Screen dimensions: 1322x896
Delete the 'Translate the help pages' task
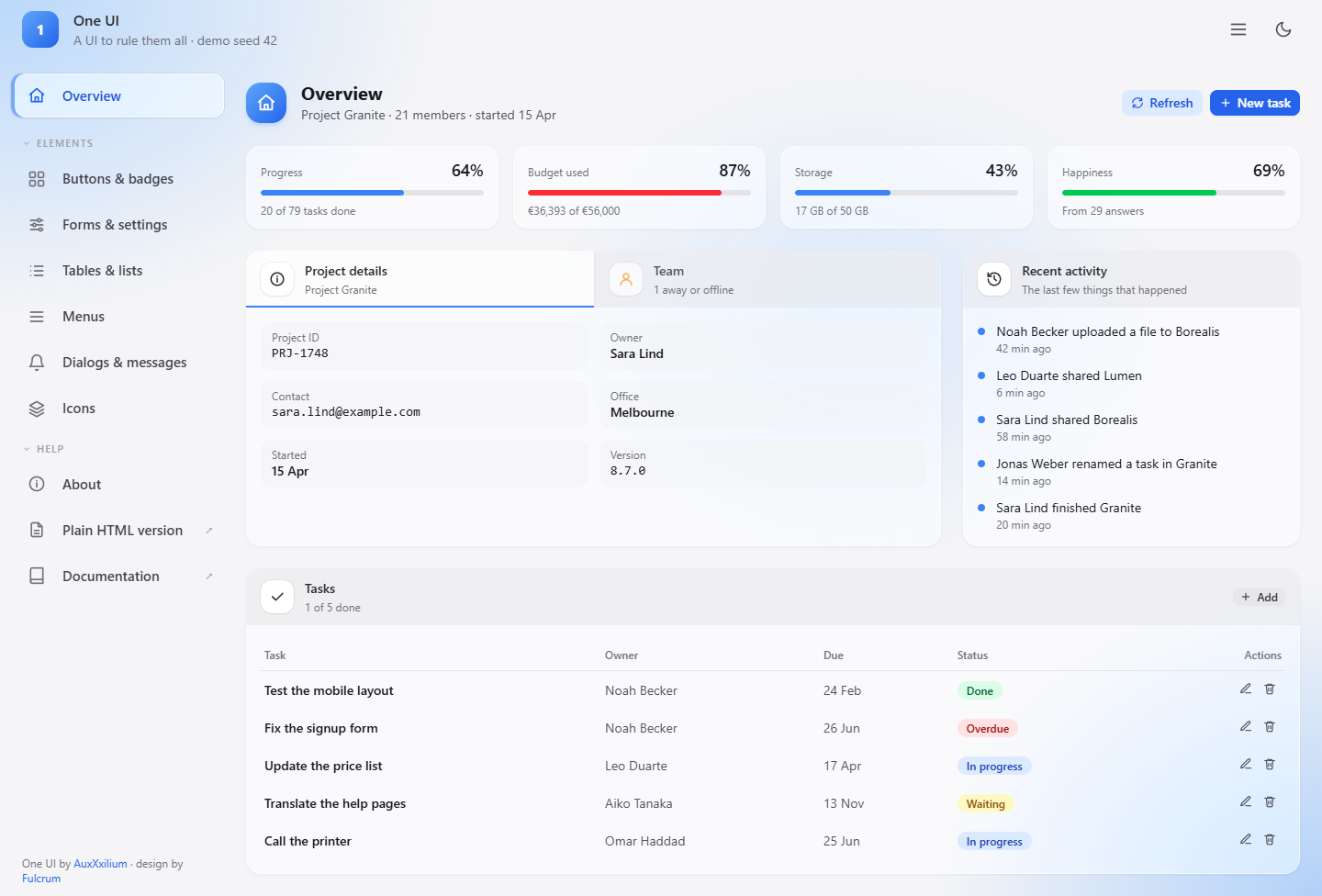pos(1270,802)
